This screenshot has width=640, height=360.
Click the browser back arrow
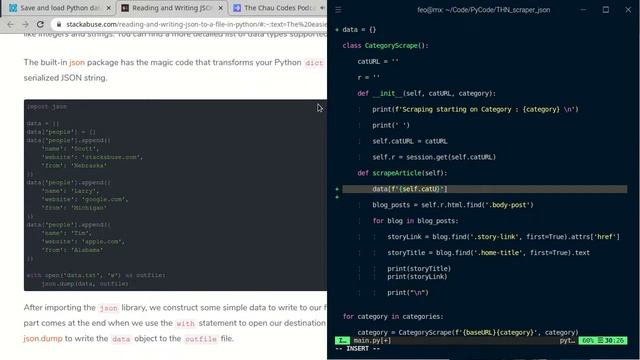[11, 24]
